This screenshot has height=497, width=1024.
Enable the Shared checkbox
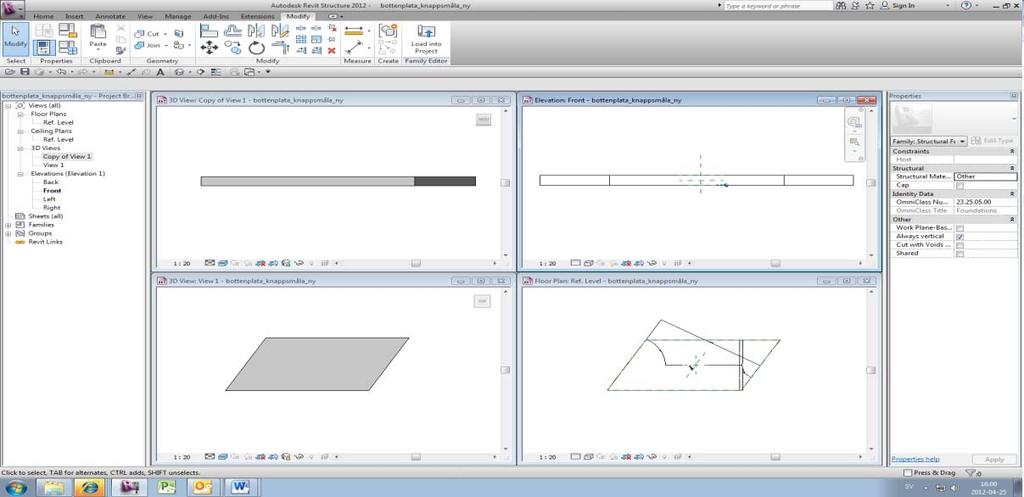959,253
